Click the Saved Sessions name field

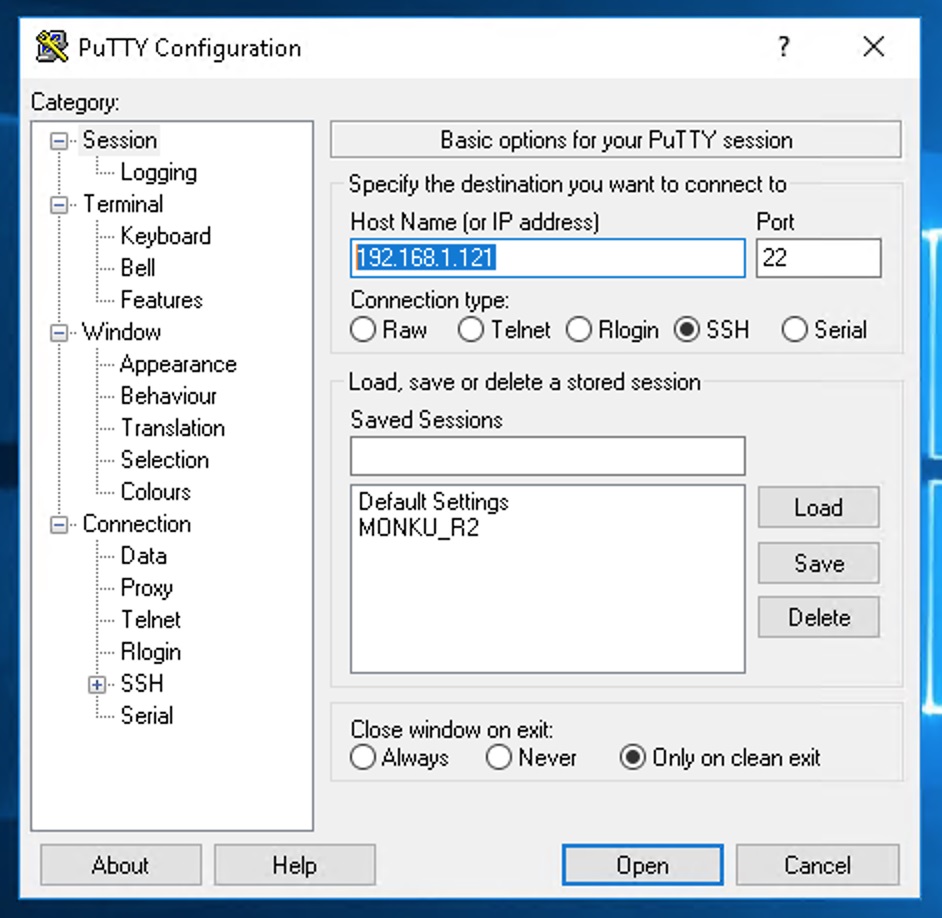pyautogui.click(x=547, y=456)
